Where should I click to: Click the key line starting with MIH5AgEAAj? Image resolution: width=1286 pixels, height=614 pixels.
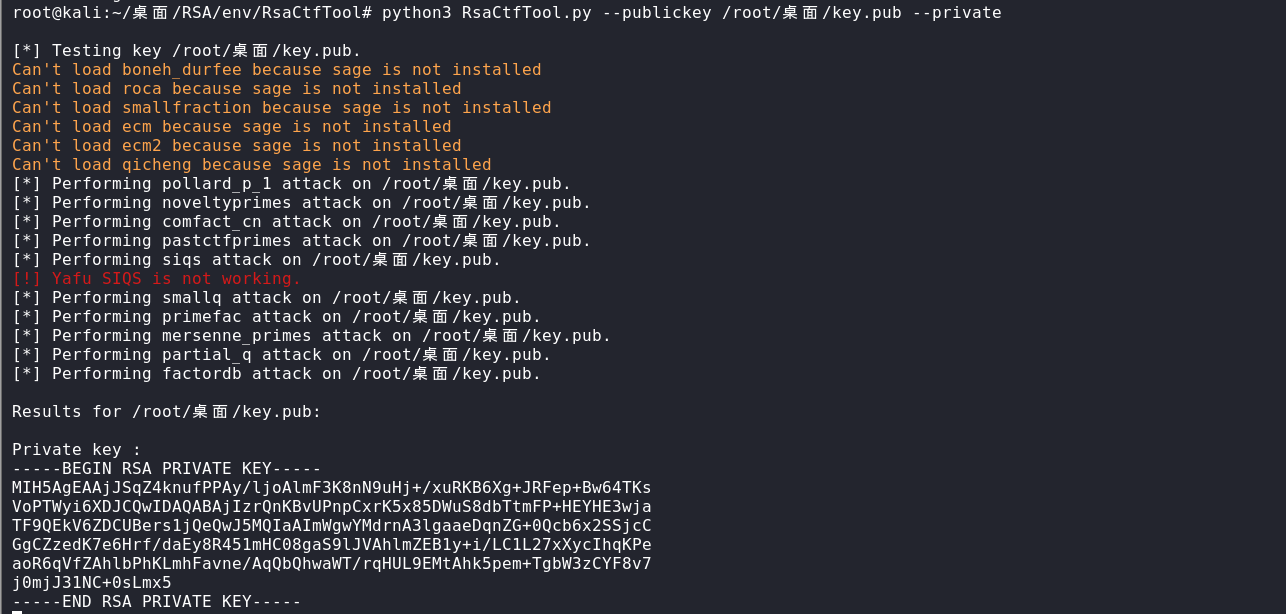[x=331, y=488]
